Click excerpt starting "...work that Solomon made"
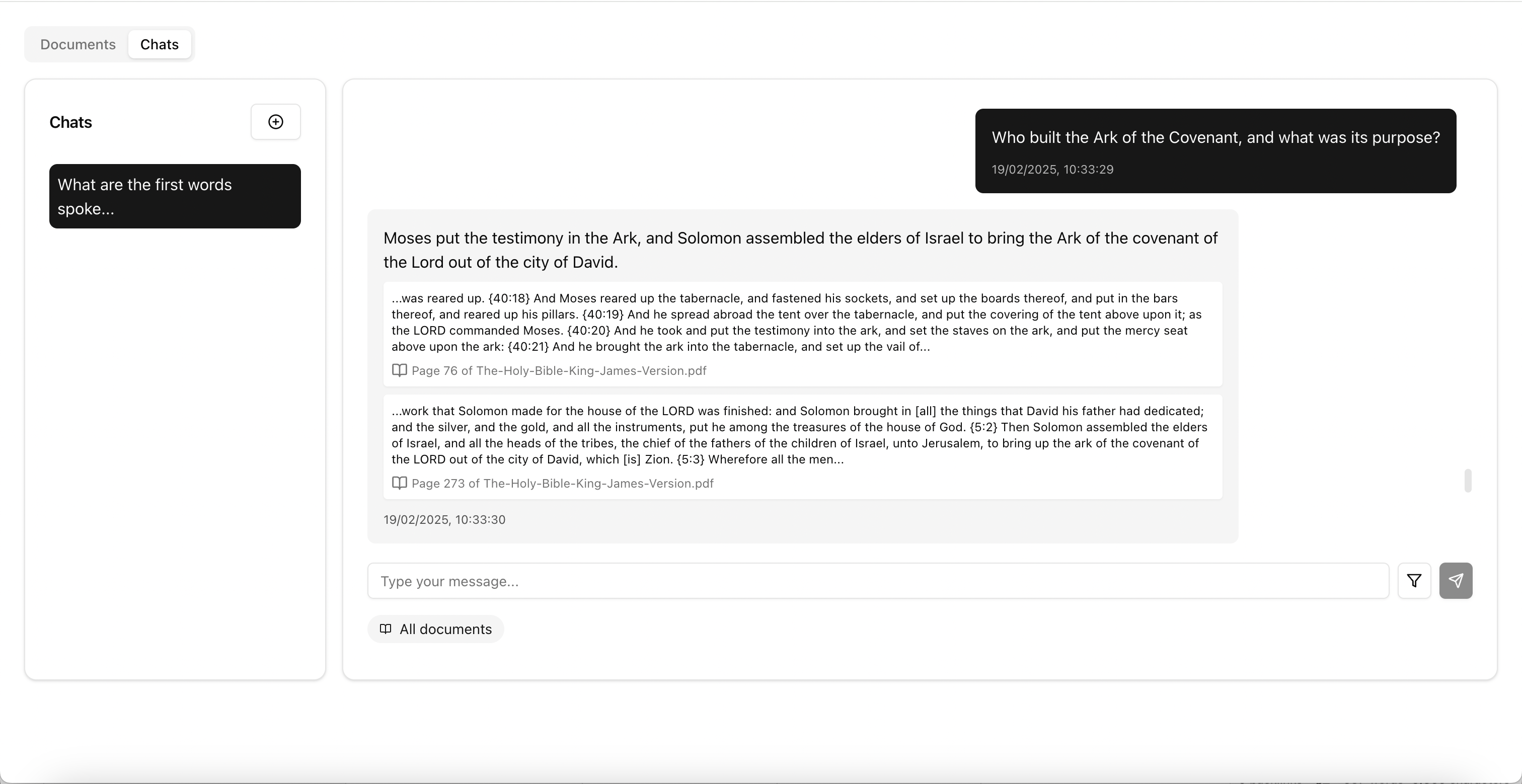Viewport: 1522px width, 784px height. (x=799, y=435)
